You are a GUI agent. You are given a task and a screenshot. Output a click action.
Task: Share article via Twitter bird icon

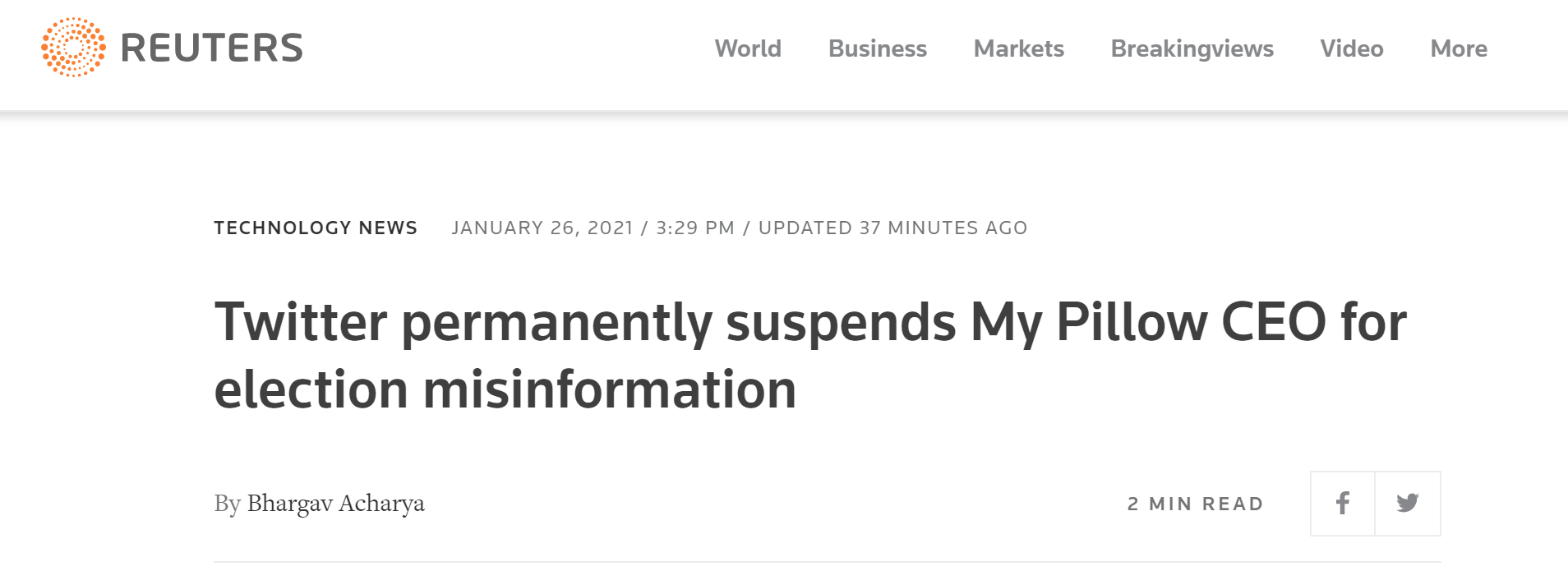click(x=1407, y=504)
